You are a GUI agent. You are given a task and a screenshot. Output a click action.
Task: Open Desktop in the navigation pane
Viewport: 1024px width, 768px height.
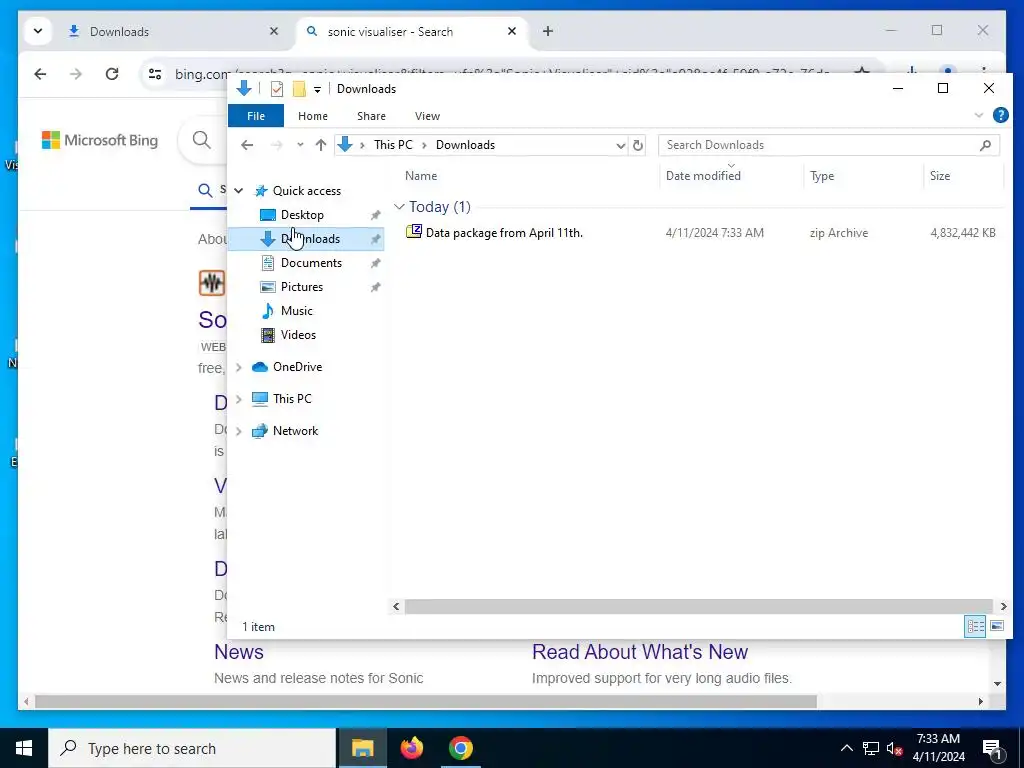pyautogui.click(x=302, y=215)
